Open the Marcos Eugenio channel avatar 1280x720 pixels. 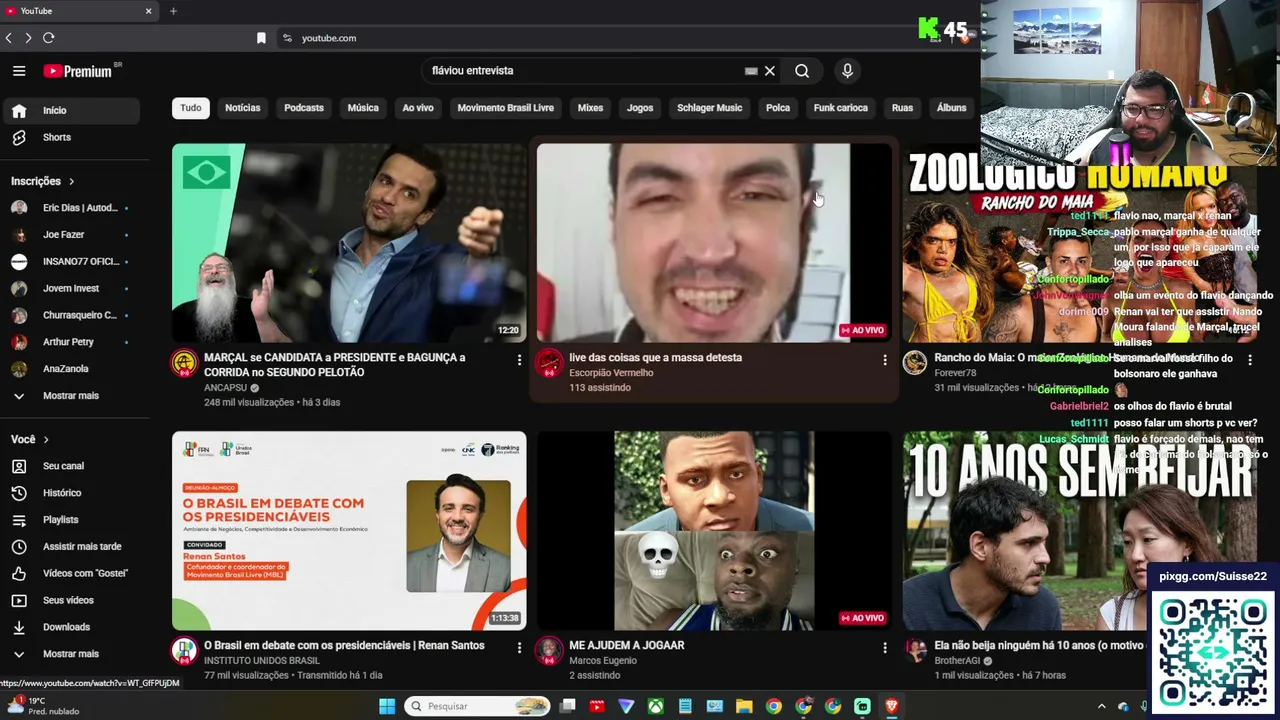549,651
